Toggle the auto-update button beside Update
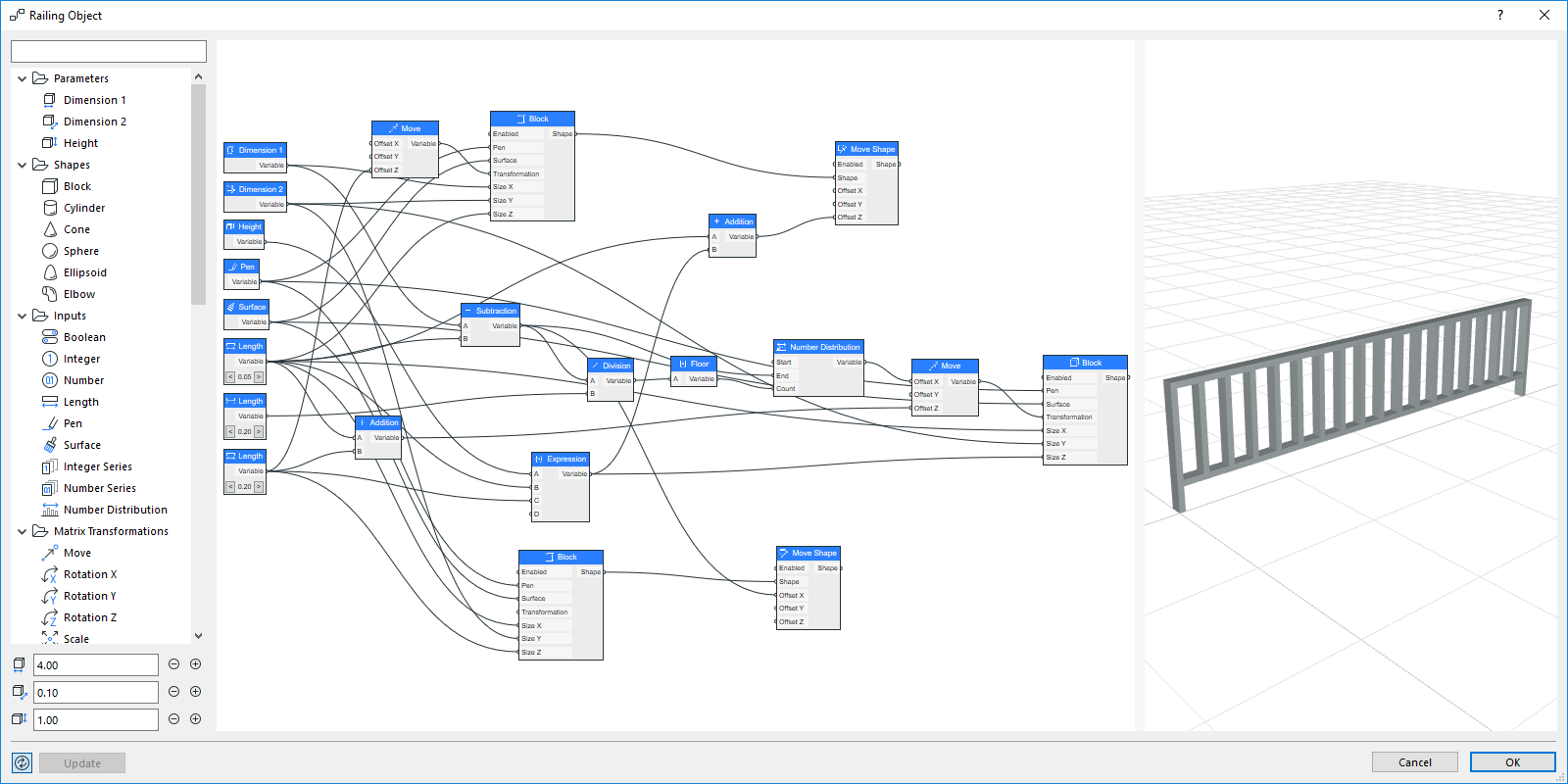The width and height of the screenshot is (1568, 784). tap(22, 762)
